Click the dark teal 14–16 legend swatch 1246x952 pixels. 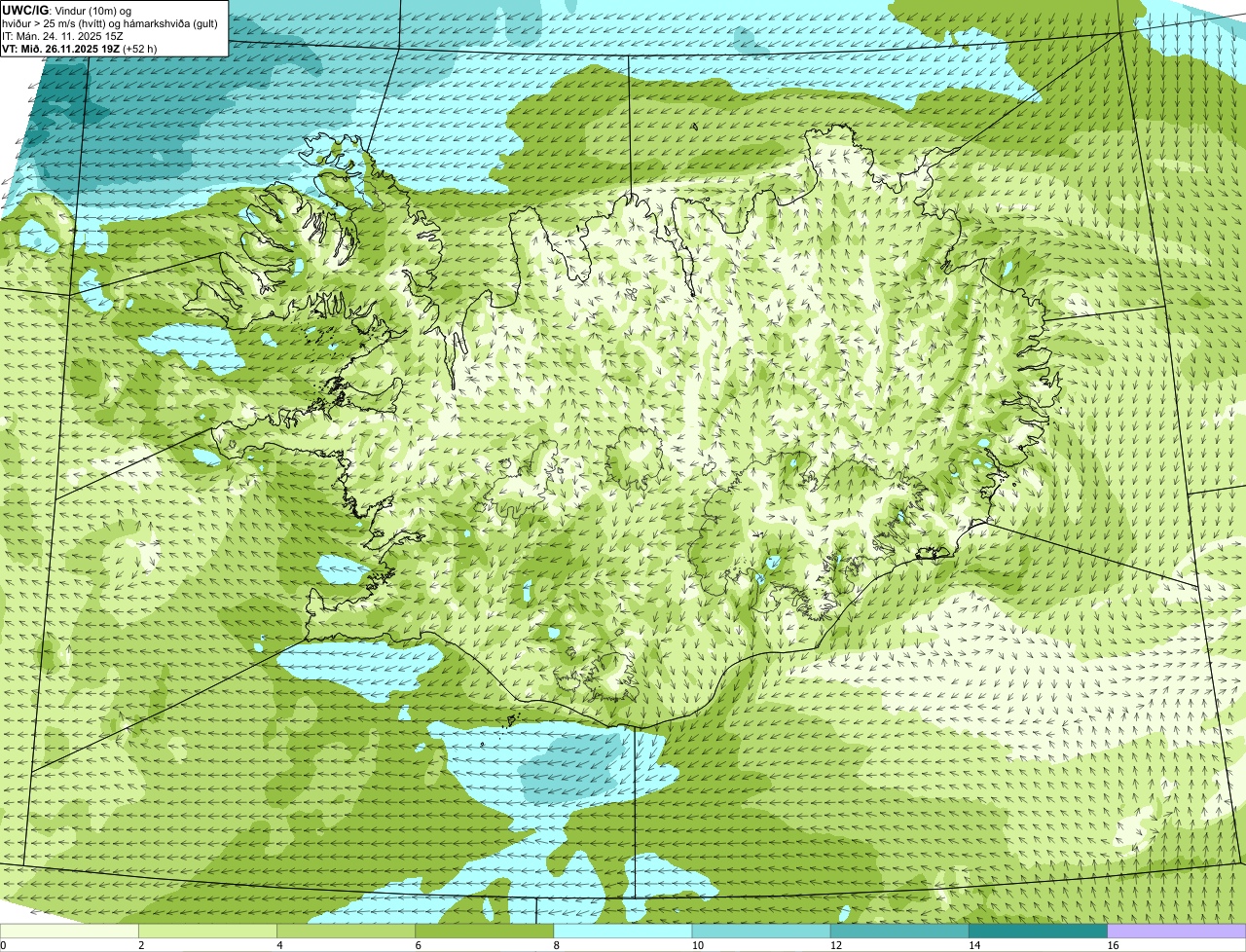(x=1038, y=932)
